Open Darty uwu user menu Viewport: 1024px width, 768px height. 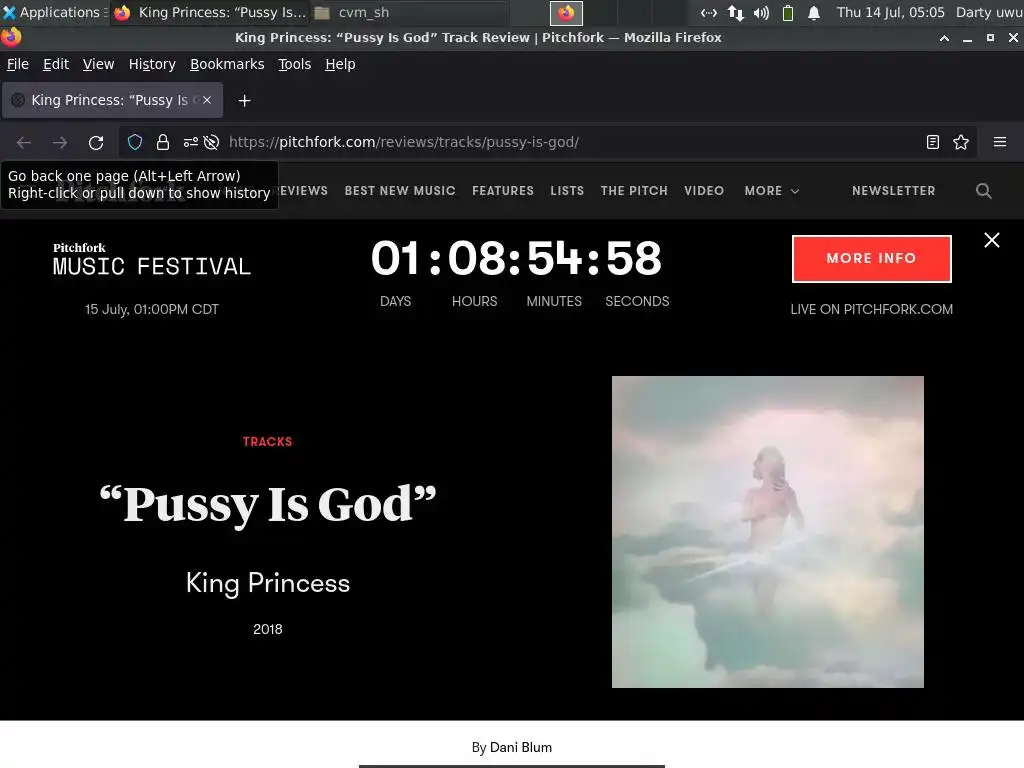pos(989,12)
